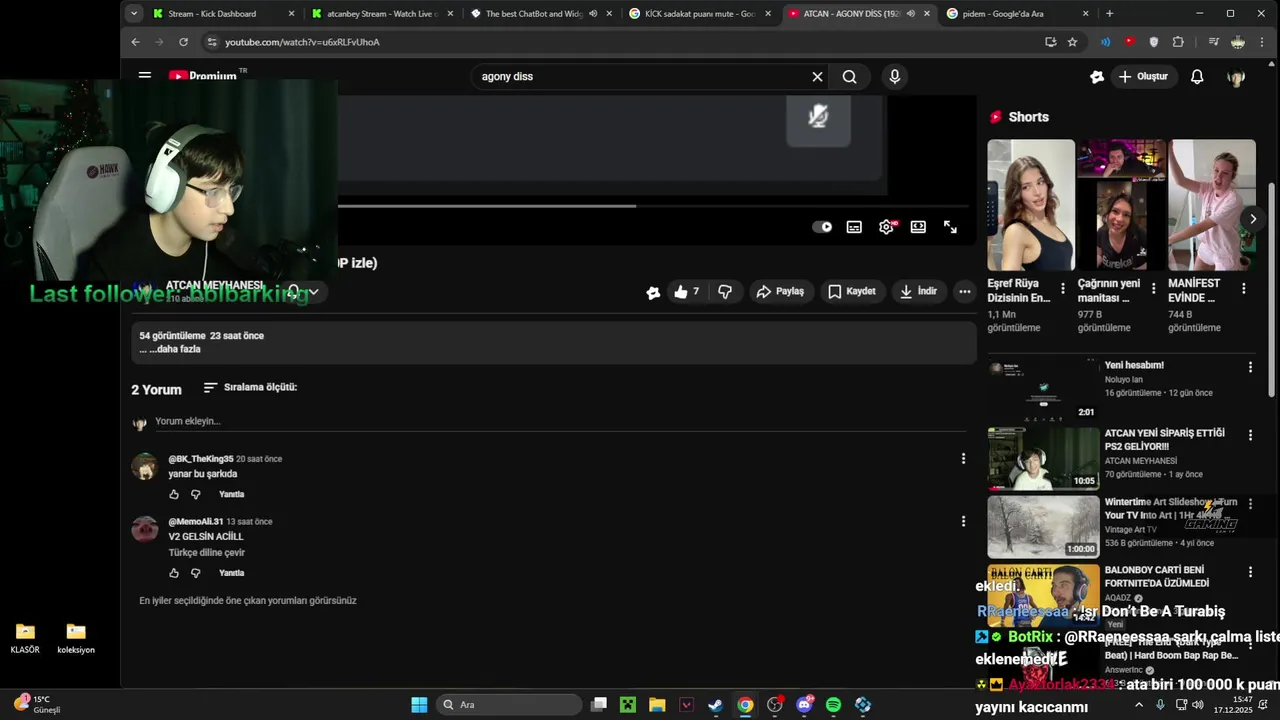Switch to "pidem - Google'da Ara" tab
This screenshot has height=720, width=1280.
coord(1017,13)
